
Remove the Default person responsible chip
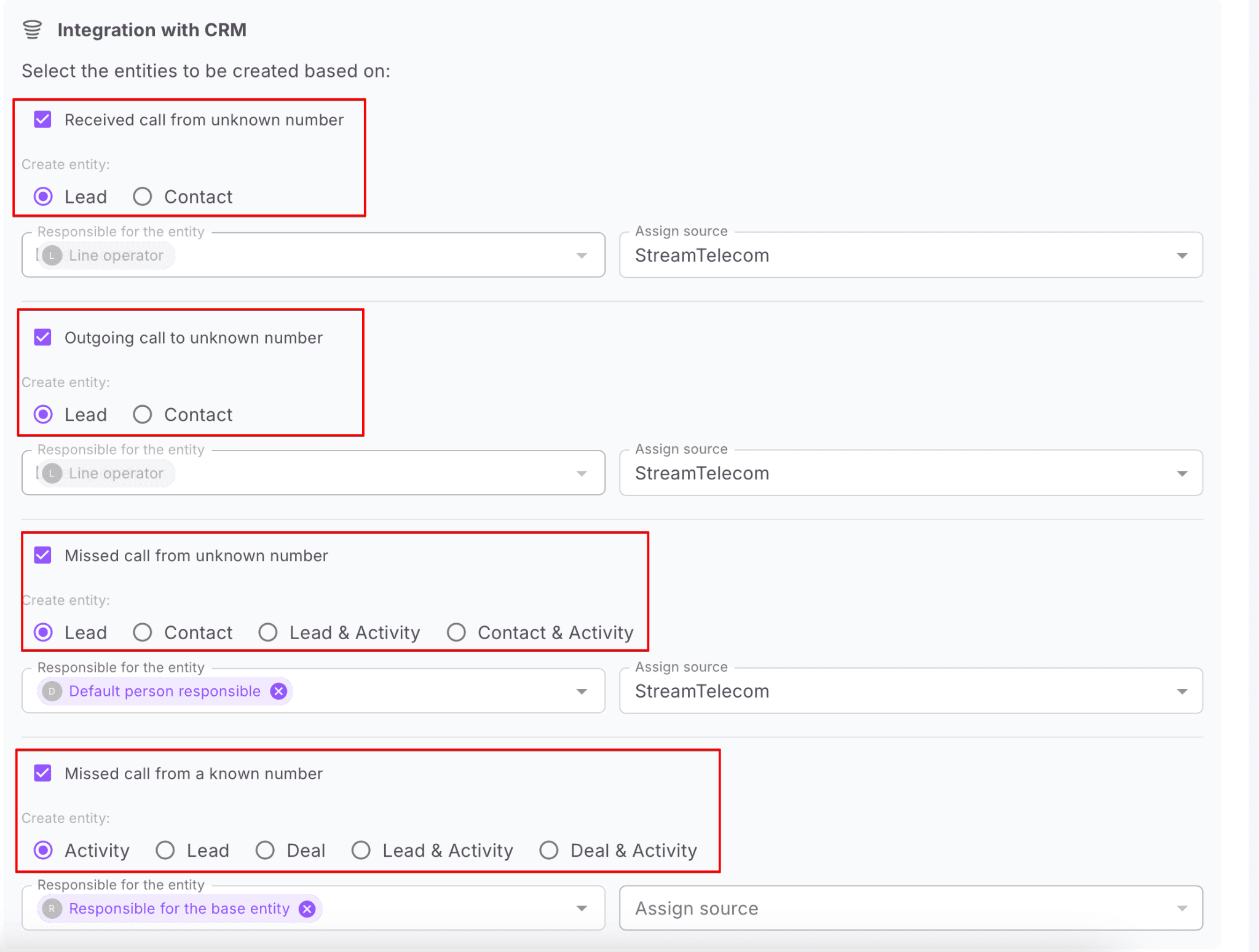point(279,691)
